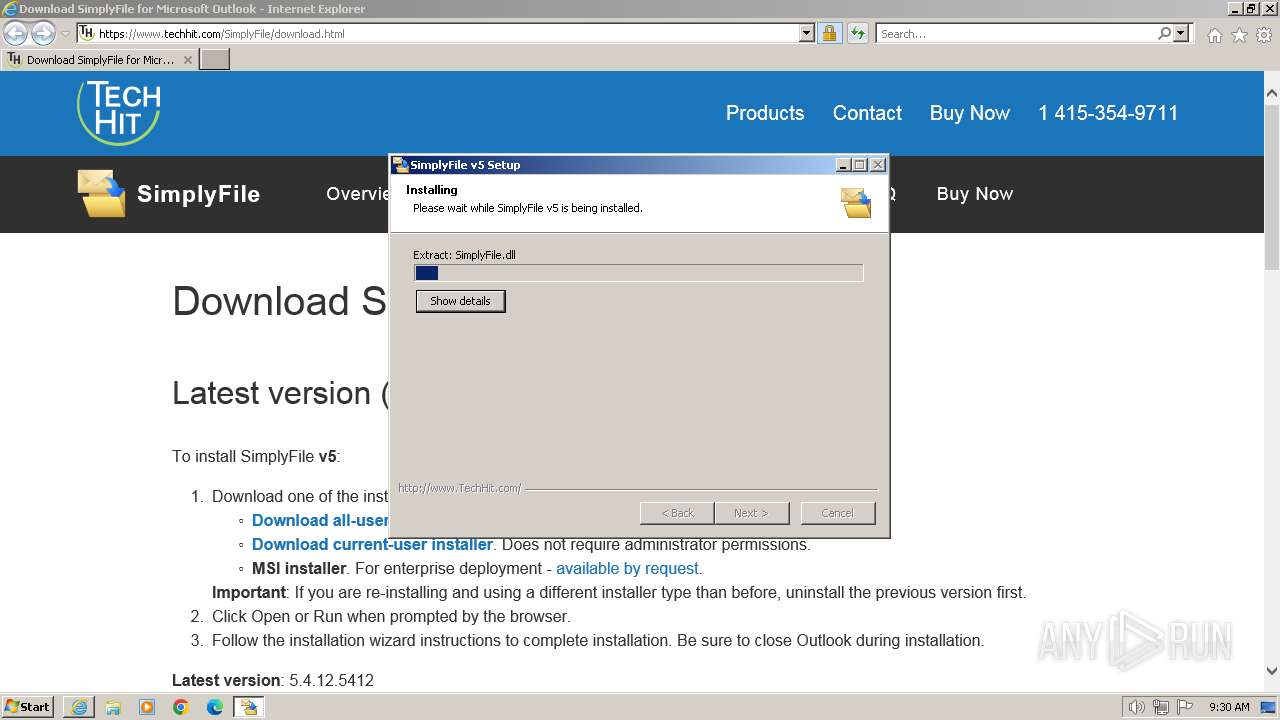
Task: Expand the address bar autocomplete dropdown
Action: pyautogui.click(x=807, y=33)
